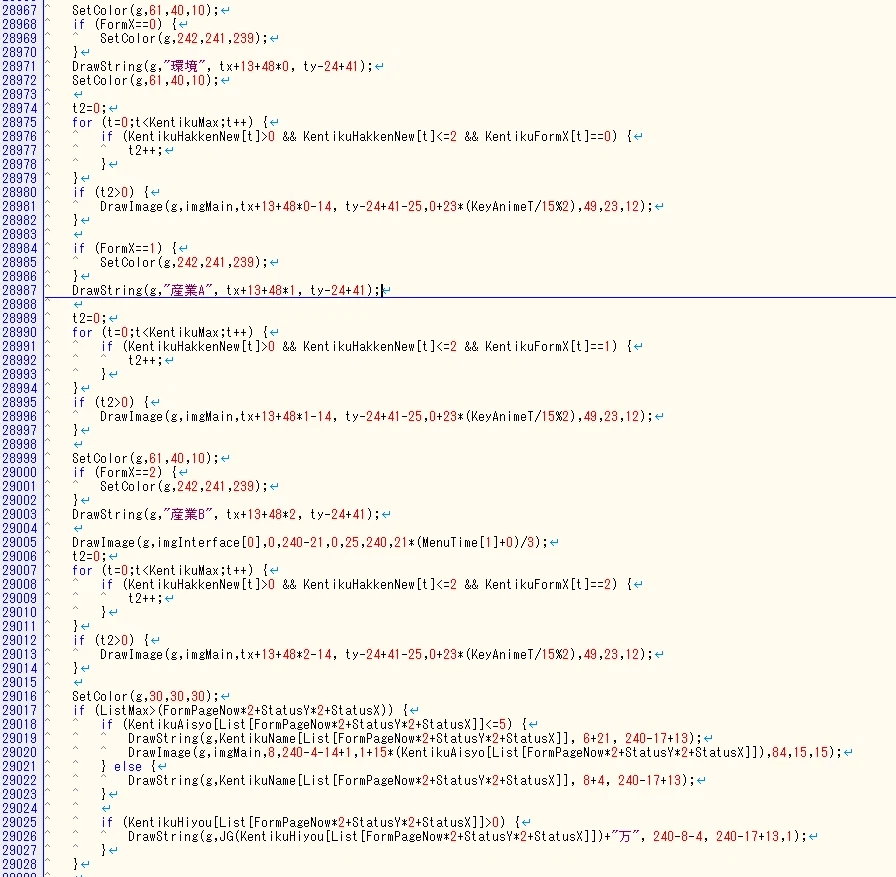Image resolution: width=896 pixels, height=877 pixels.
Task: Click SetColor(g,30,30,30) on line 29016
Action: [x=146, y=696]
